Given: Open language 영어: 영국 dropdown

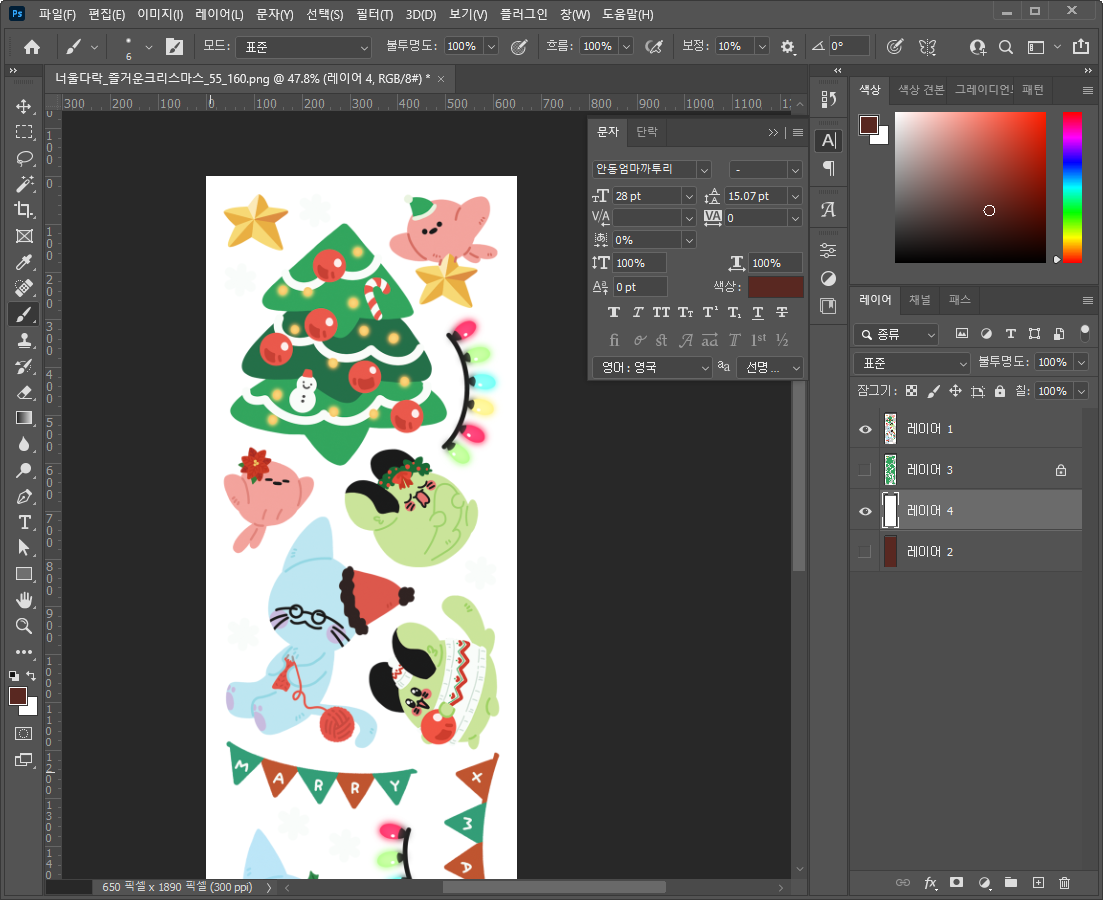Looking at the screenshot, I should click(652, 367).
